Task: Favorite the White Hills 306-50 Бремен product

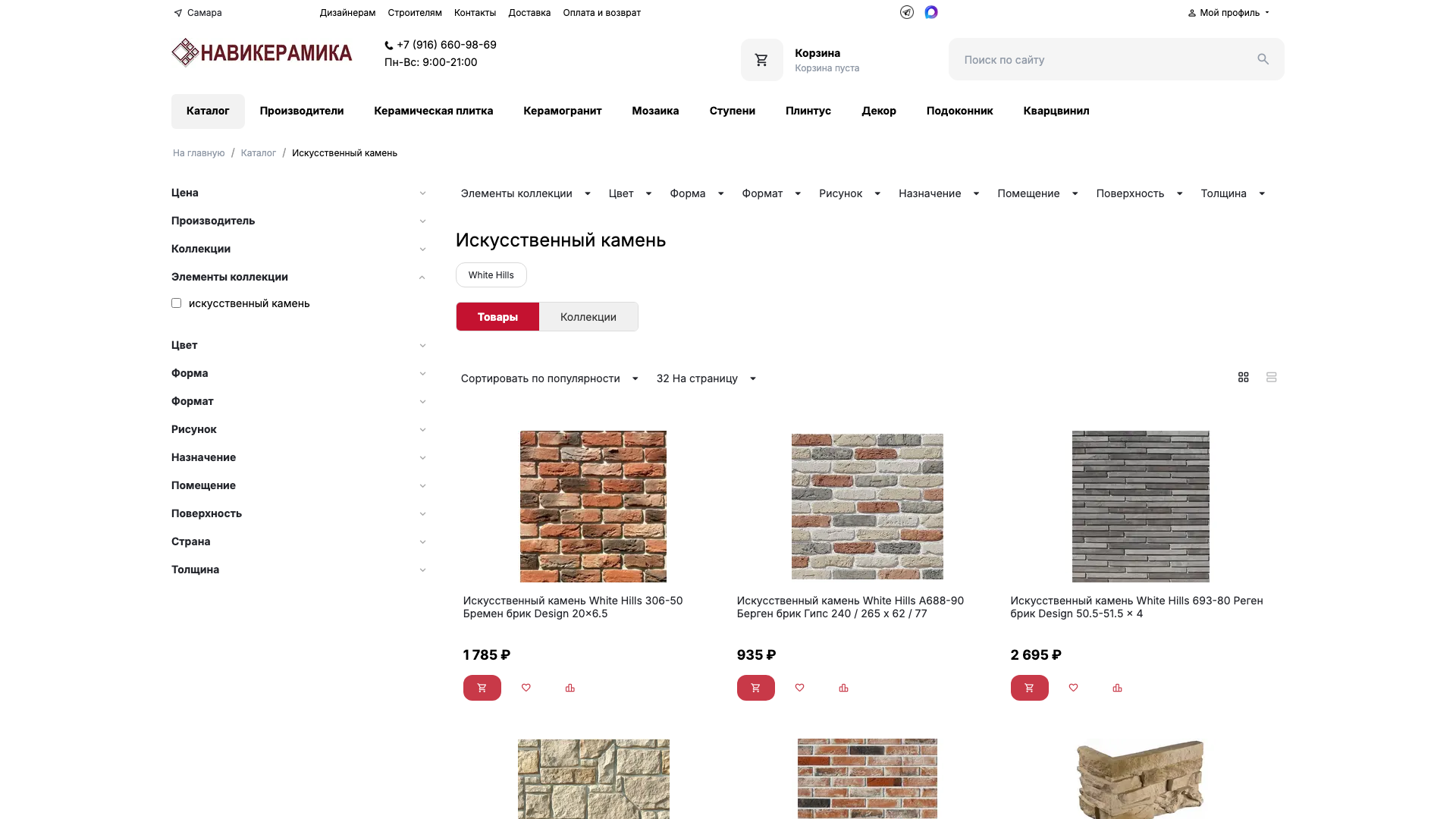Action: [x=526, y=688]
